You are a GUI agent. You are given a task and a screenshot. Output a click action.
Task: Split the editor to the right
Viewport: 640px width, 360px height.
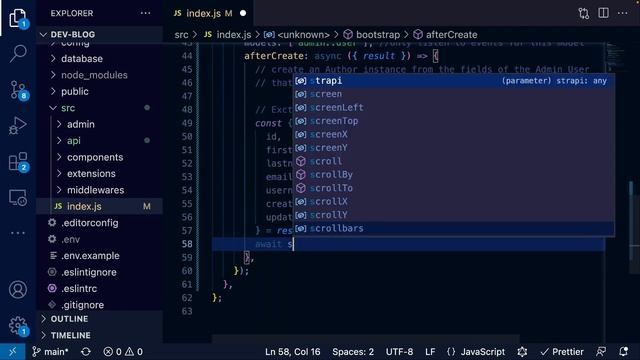(603, 13)
